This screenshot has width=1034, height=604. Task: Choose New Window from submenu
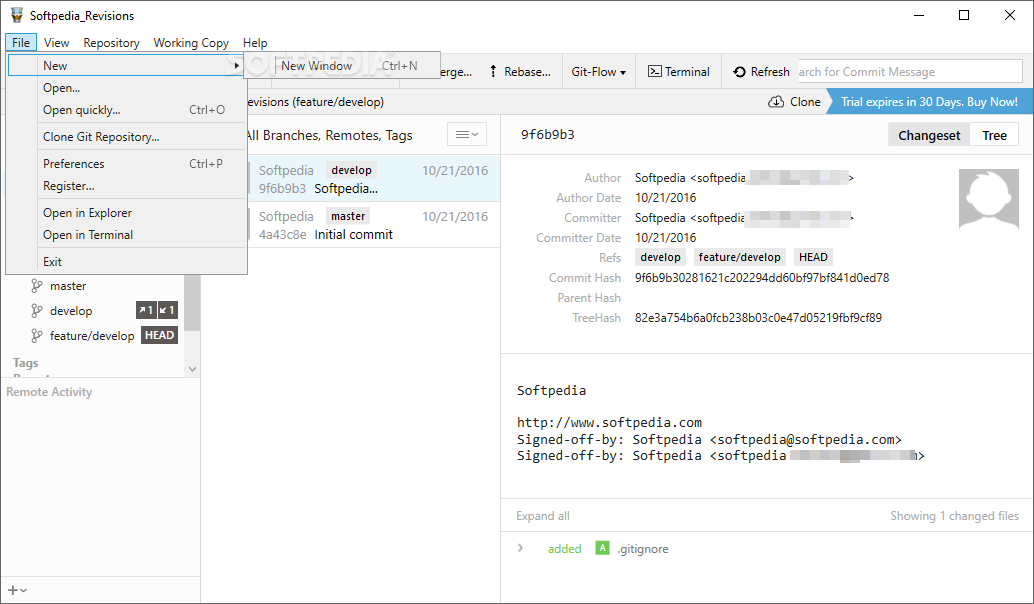click(x=341, y=66)
